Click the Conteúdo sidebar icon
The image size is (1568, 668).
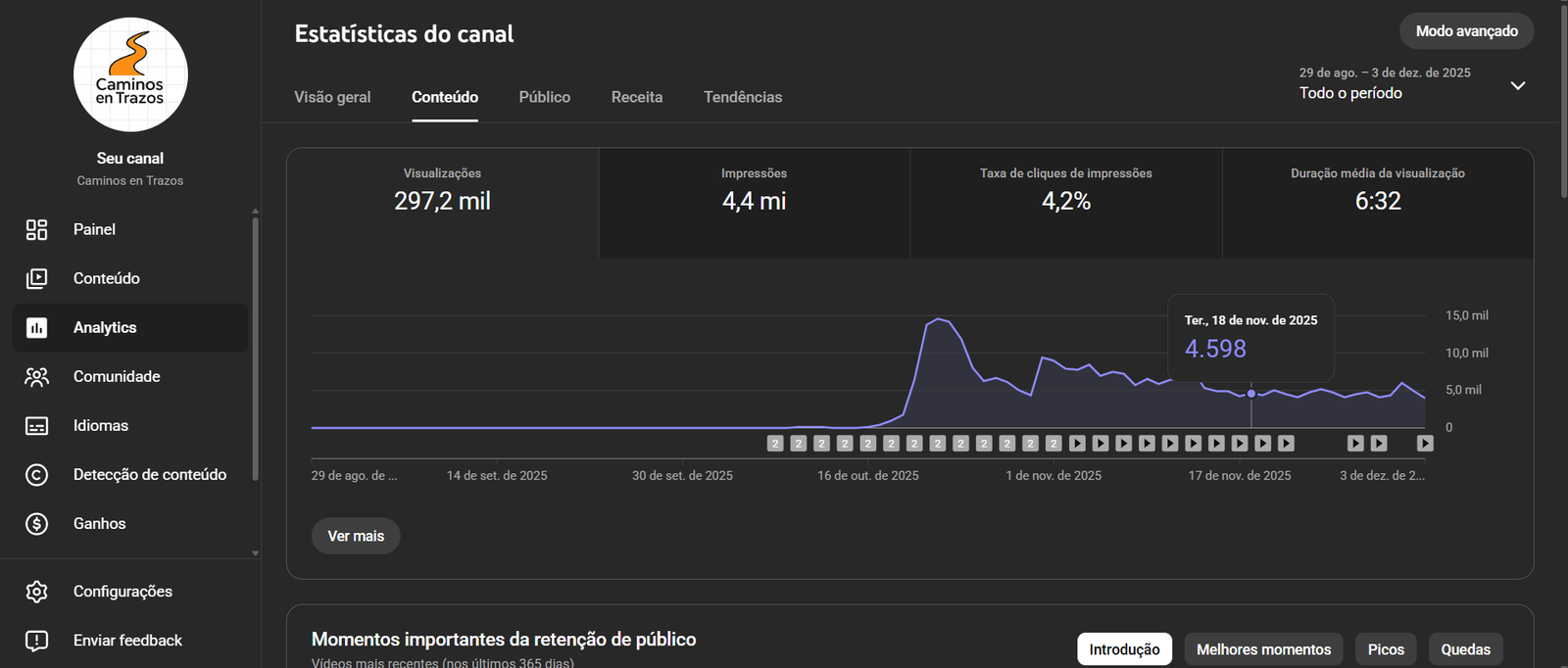pos(36,278)
